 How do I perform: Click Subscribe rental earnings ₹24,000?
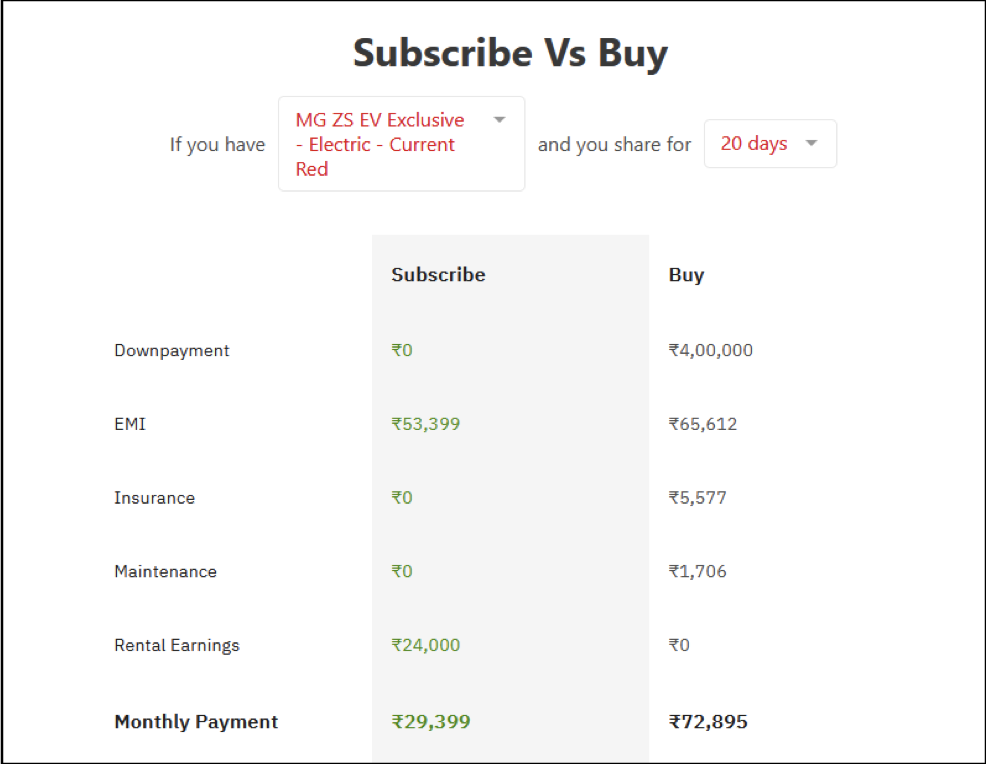(426, 645)
